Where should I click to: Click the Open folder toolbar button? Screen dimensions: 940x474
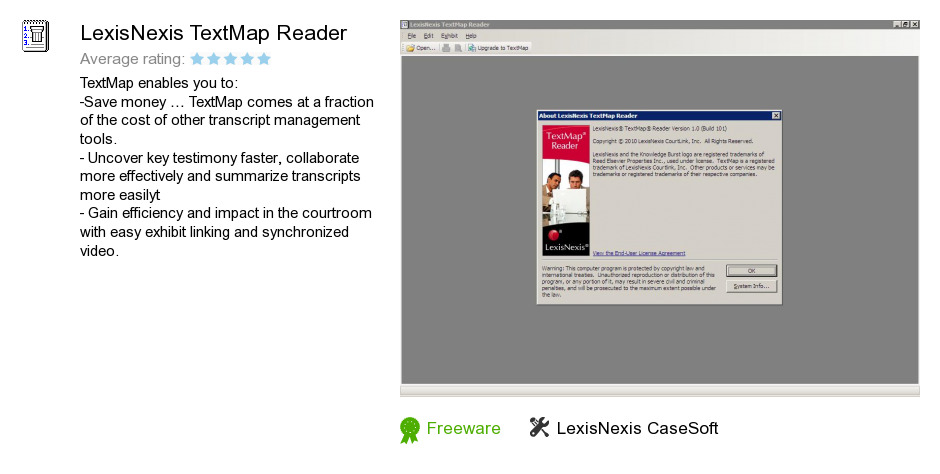421,48
